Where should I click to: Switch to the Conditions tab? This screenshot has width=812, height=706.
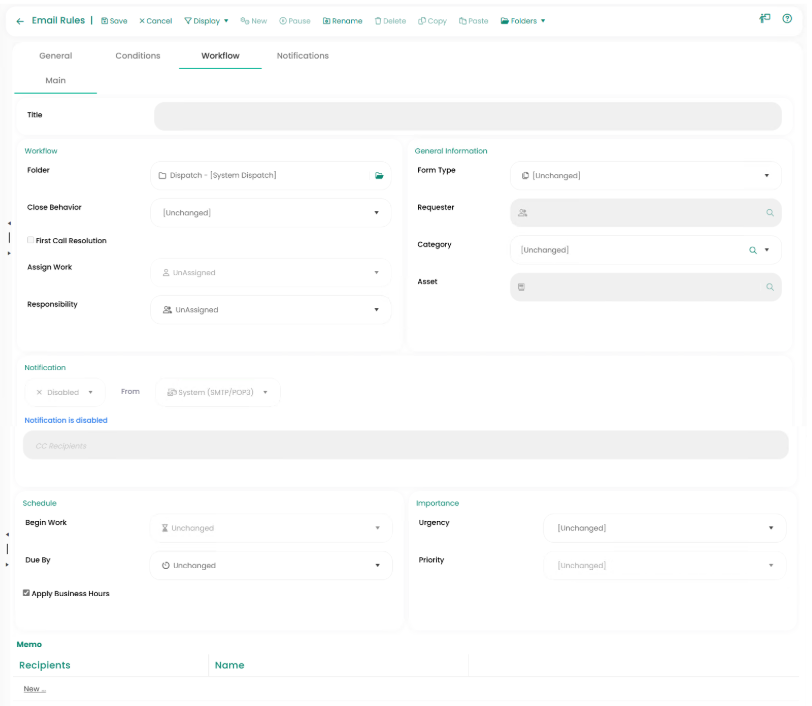coord(138,56)
